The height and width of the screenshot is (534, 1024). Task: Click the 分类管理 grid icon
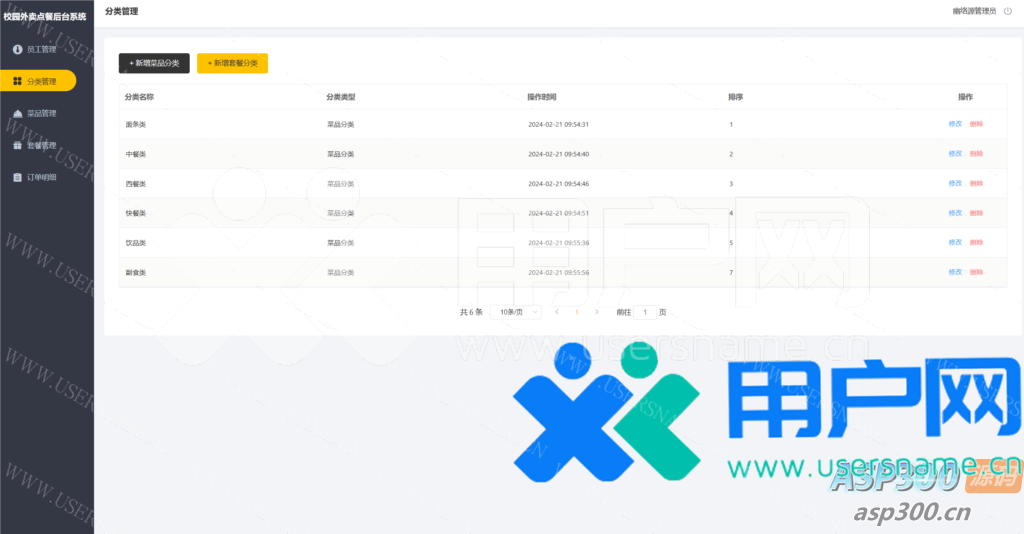17,81
